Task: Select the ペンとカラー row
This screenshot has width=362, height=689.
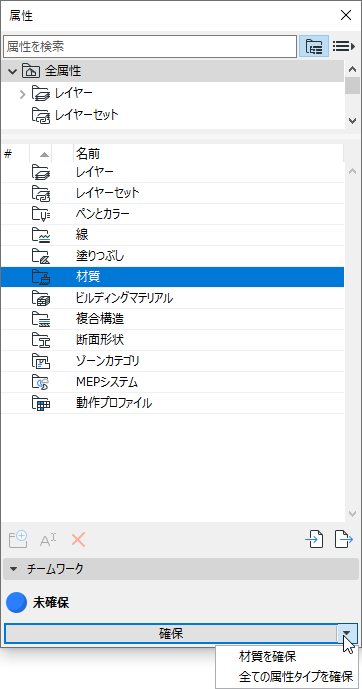Action: point(172,214)
